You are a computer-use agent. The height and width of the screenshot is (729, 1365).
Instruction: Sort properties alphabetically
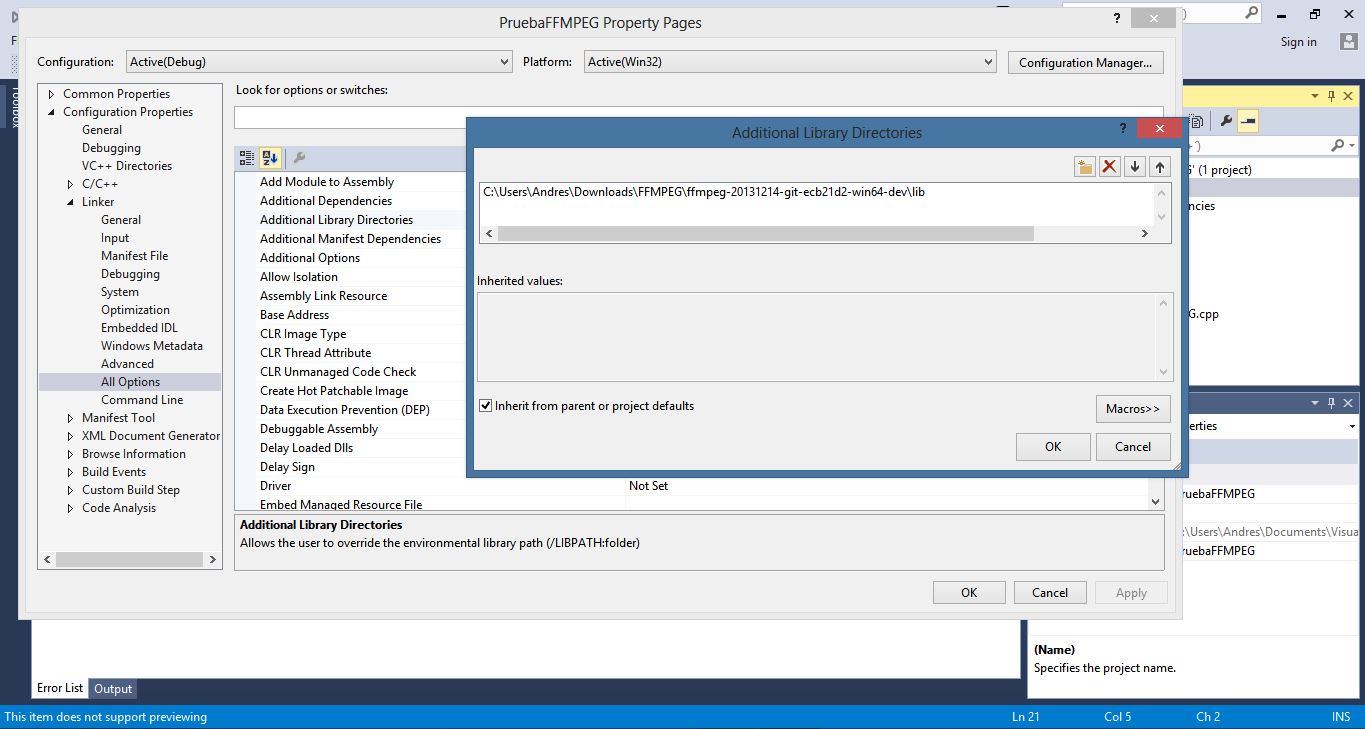(269, 158)
